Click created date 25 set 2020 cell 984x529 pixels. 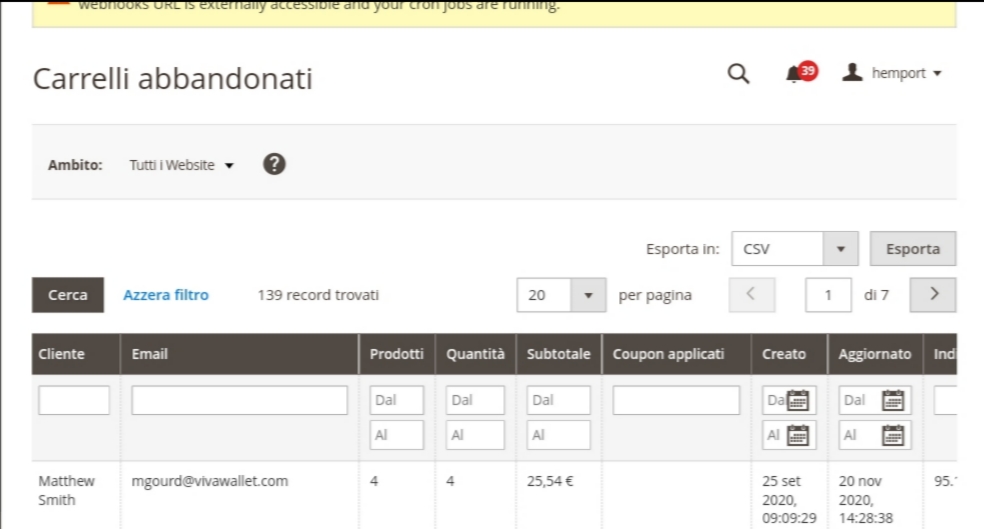point(789,500)
